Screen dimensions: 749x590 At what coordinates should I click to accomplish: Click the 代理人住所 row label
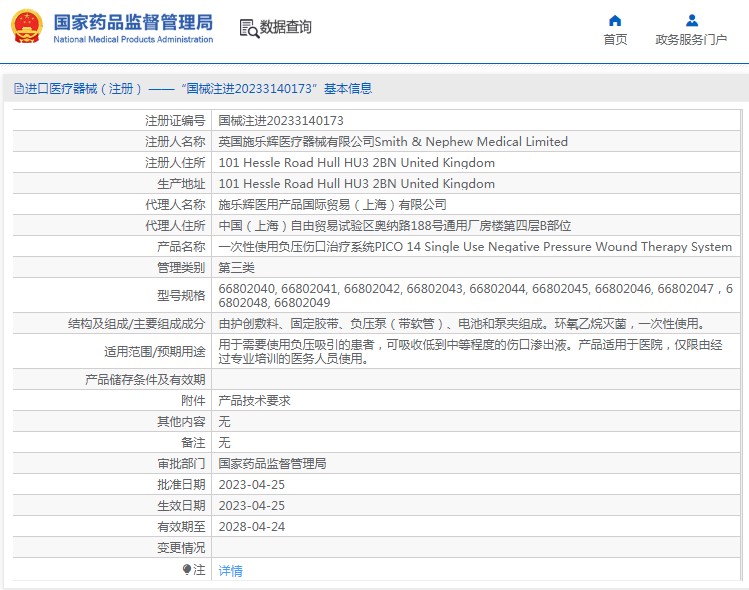tap(175, 225)
